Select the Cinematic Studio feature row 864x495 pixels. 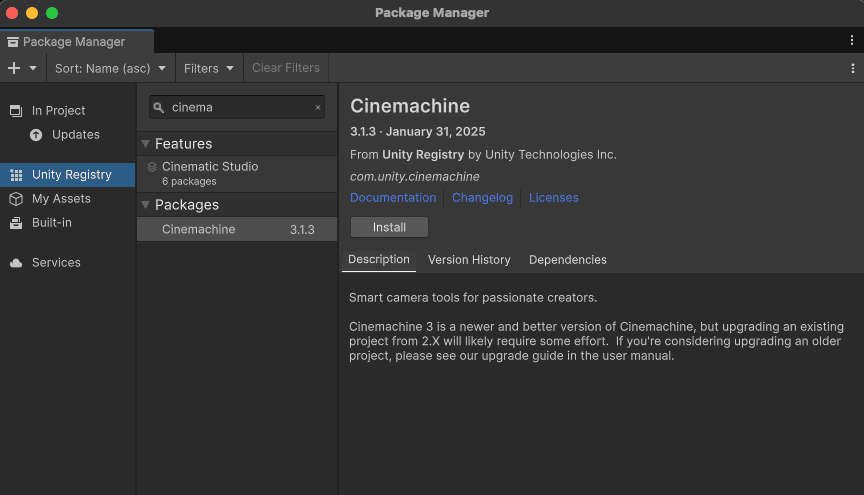[237, 174]
